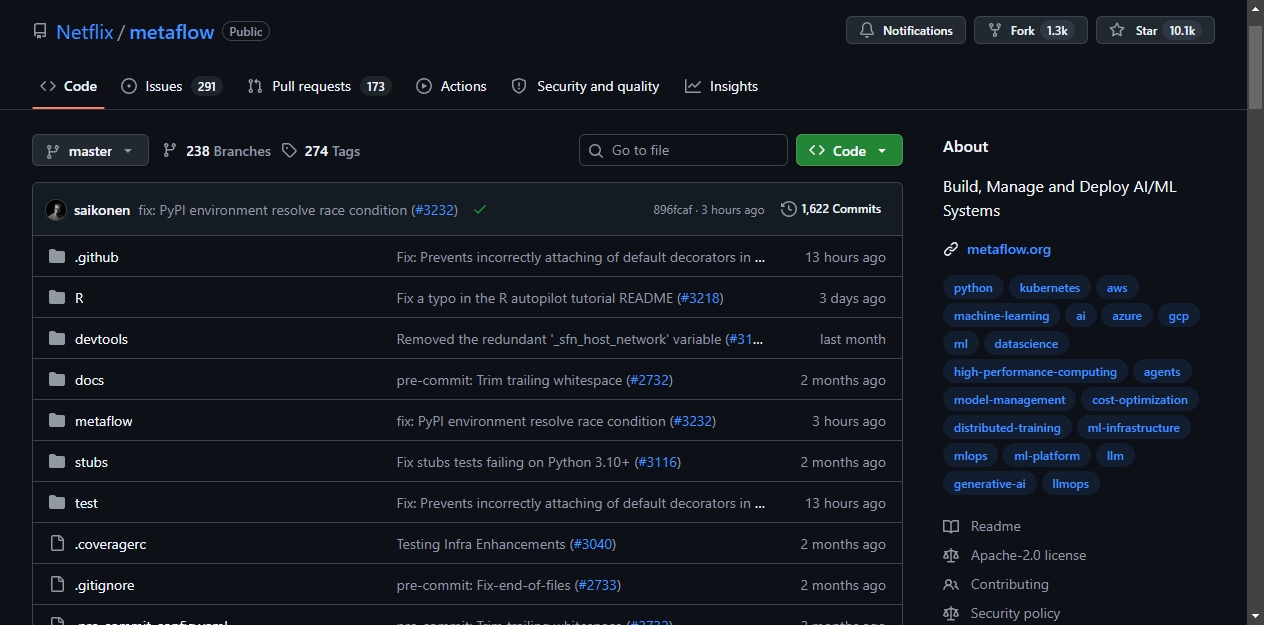Screen dimensions: 1264x625
Task: Click the fork icon in Fork button
Action: coord(994,31)
